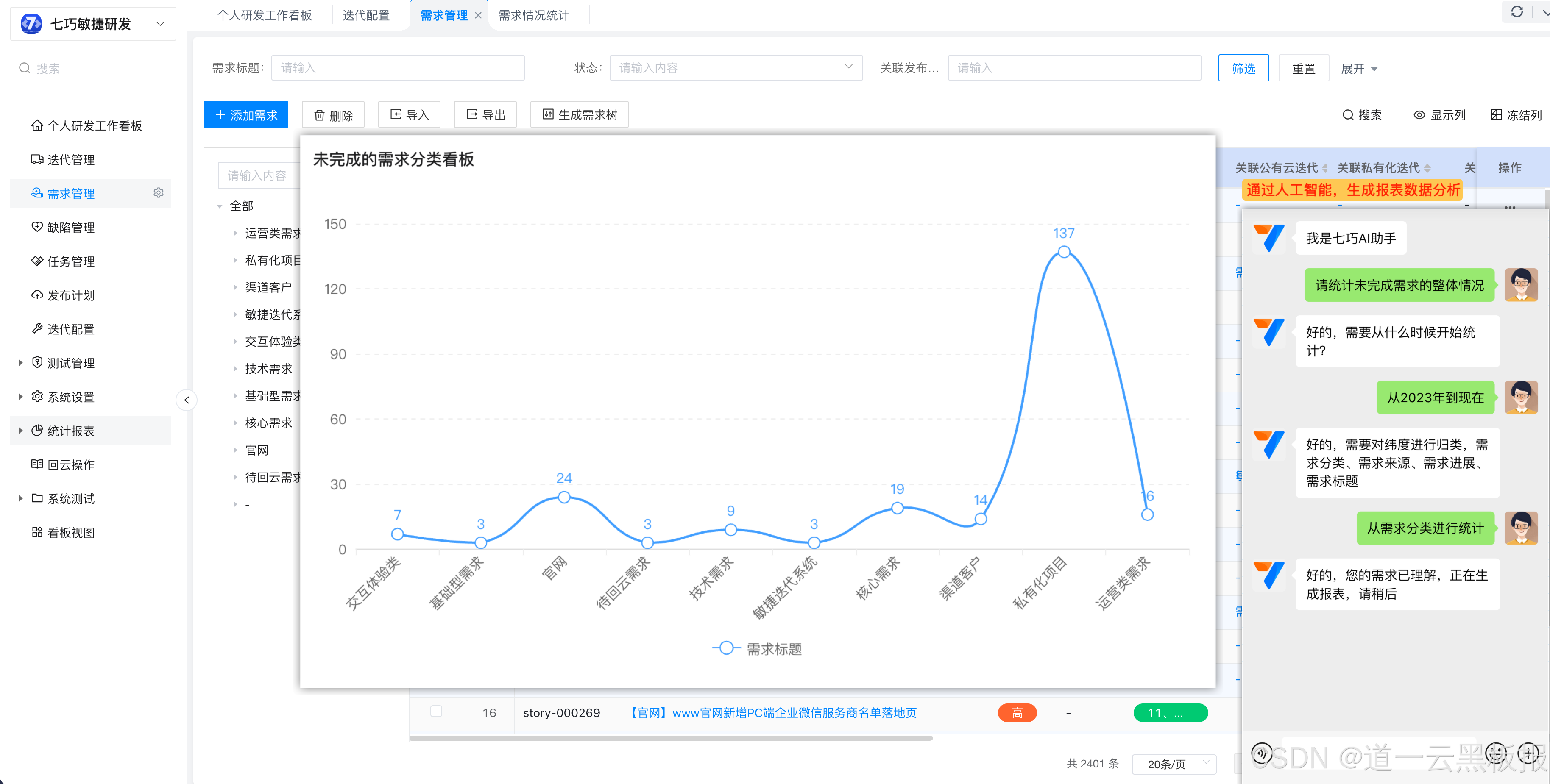The image size is (1550, 784).
Task: Switch to the 迭代配置 tab
Action: click(366, 15)
